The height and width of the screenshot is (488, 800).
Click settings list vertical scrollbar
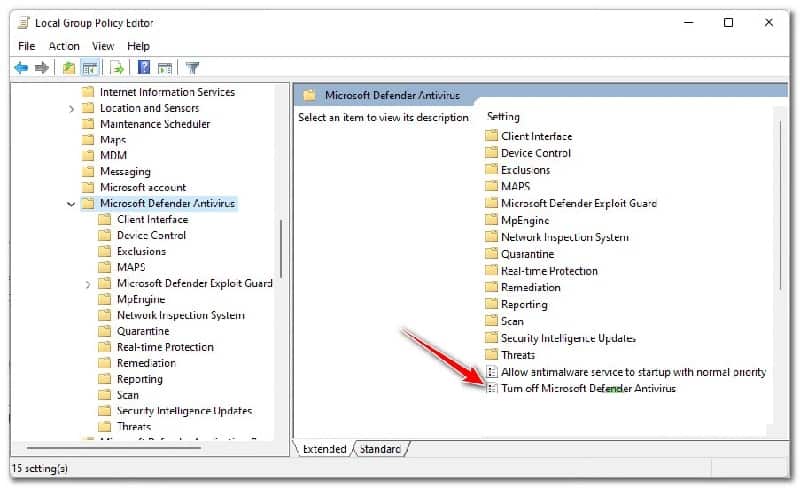pyautogui.click(x=780, y=205)
